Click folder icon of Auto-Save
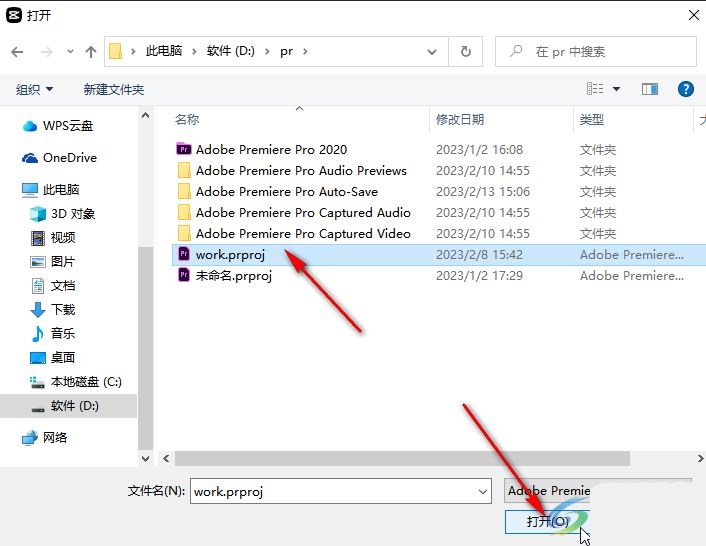Screen dimensions: 706x546 point(184,192)
